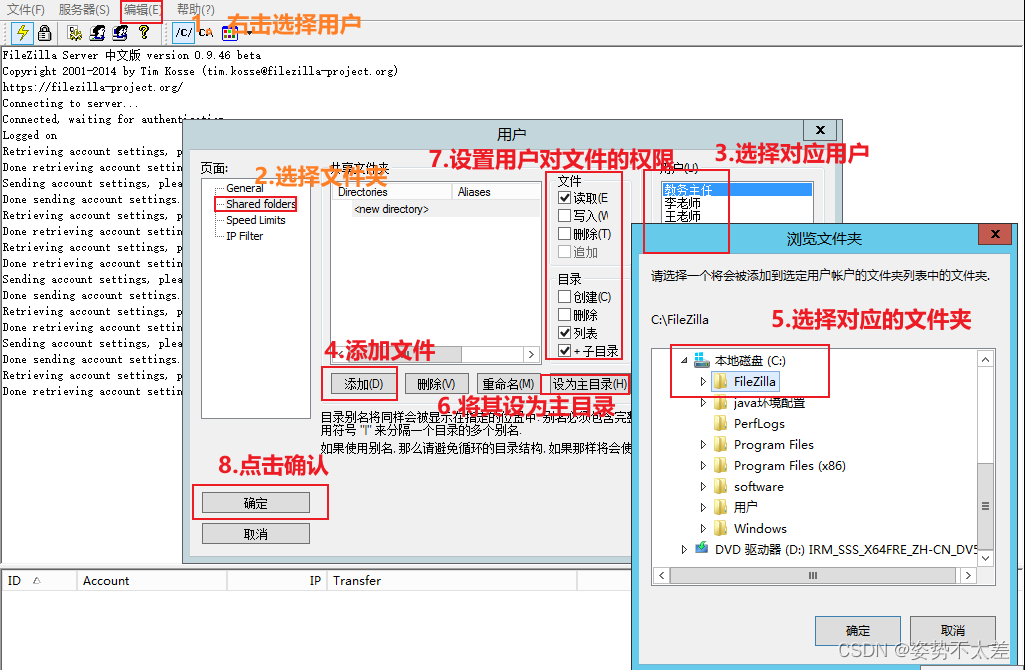
Task: Open the 文件(F) menu
Action: pyautogui.click(x=25, y=10)
